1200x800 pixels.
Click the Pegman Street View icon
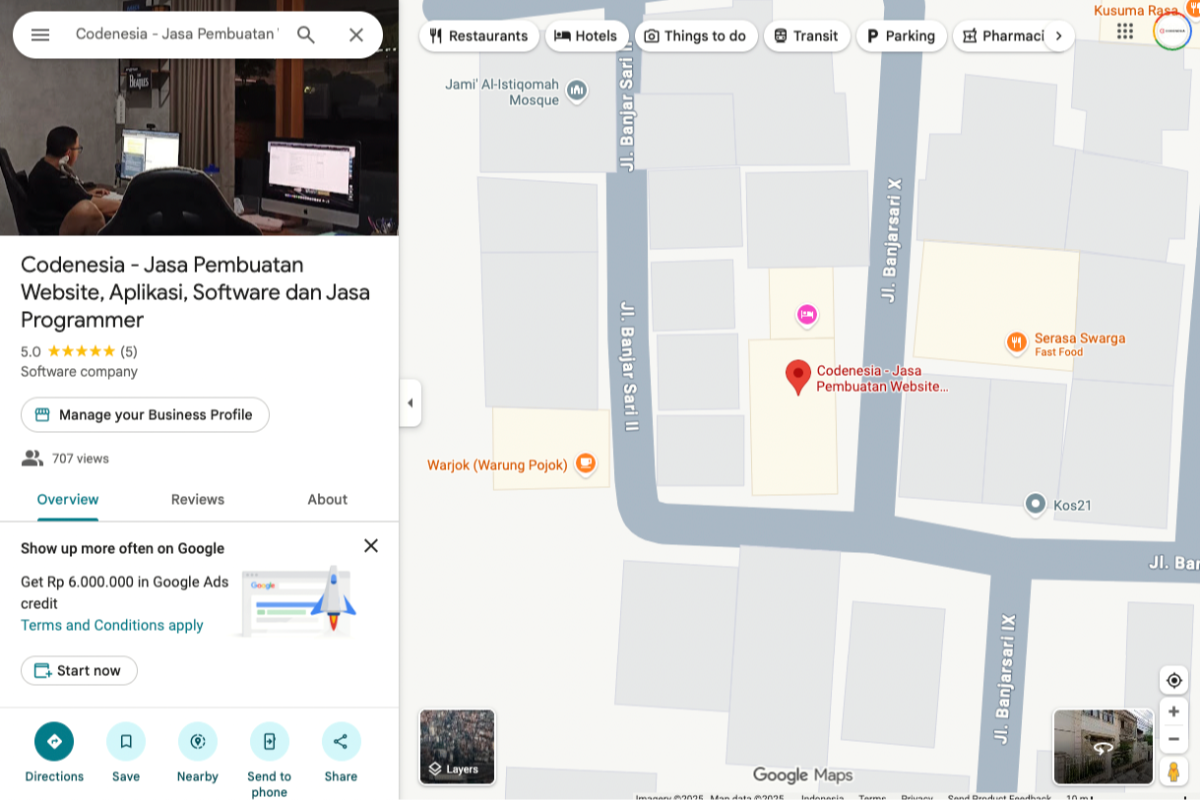pos(1174,772)
